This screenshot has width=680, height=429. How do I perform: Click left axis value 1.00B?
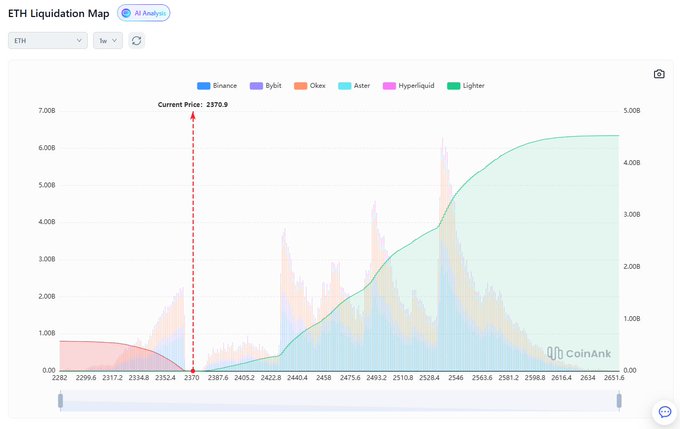click(x=47, y=333)
